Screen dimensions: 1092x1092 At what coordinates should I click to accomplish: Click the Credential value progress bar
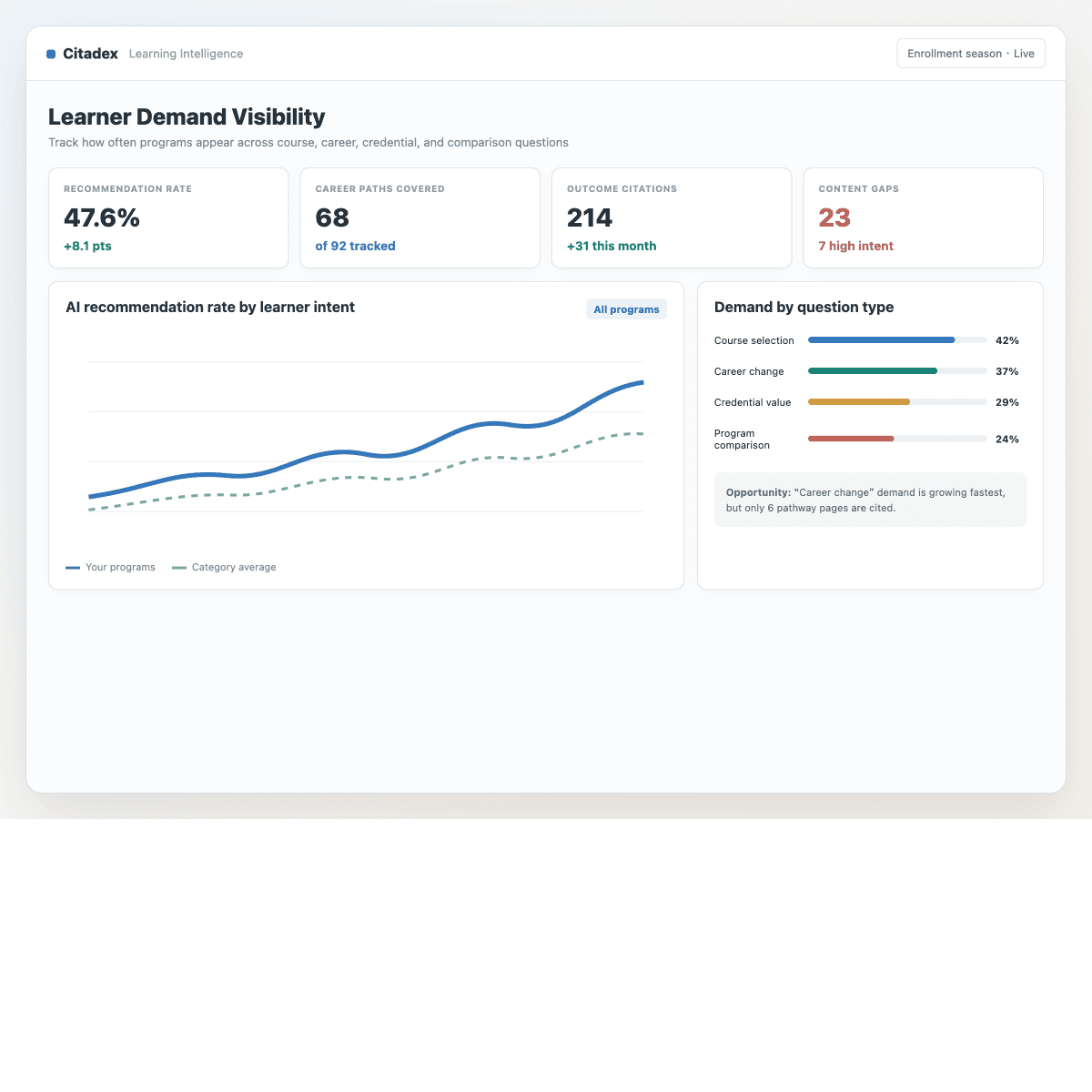coord(897,402)
